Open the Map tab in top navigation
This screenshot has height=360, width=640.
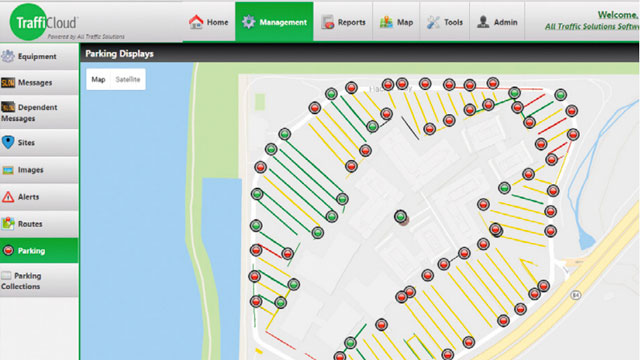coord(396,22)
